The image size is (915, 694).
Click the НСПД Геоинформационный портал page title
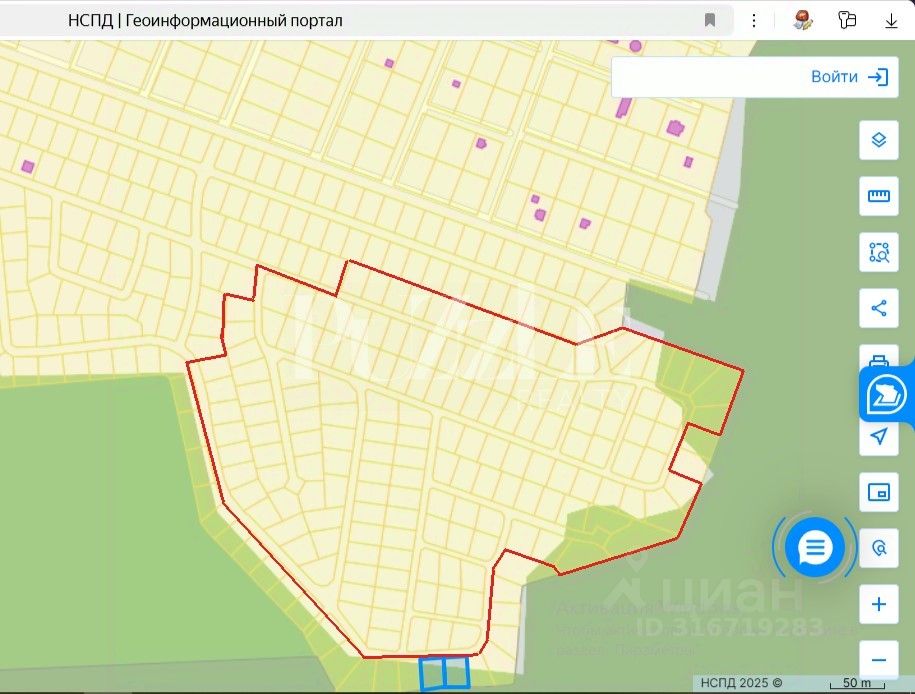(x=205, y=20)
